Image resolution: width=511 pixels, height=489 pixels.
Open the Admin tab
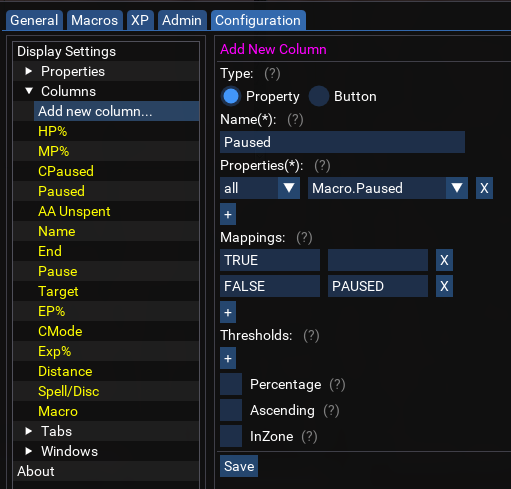click(x=182, y=20)
